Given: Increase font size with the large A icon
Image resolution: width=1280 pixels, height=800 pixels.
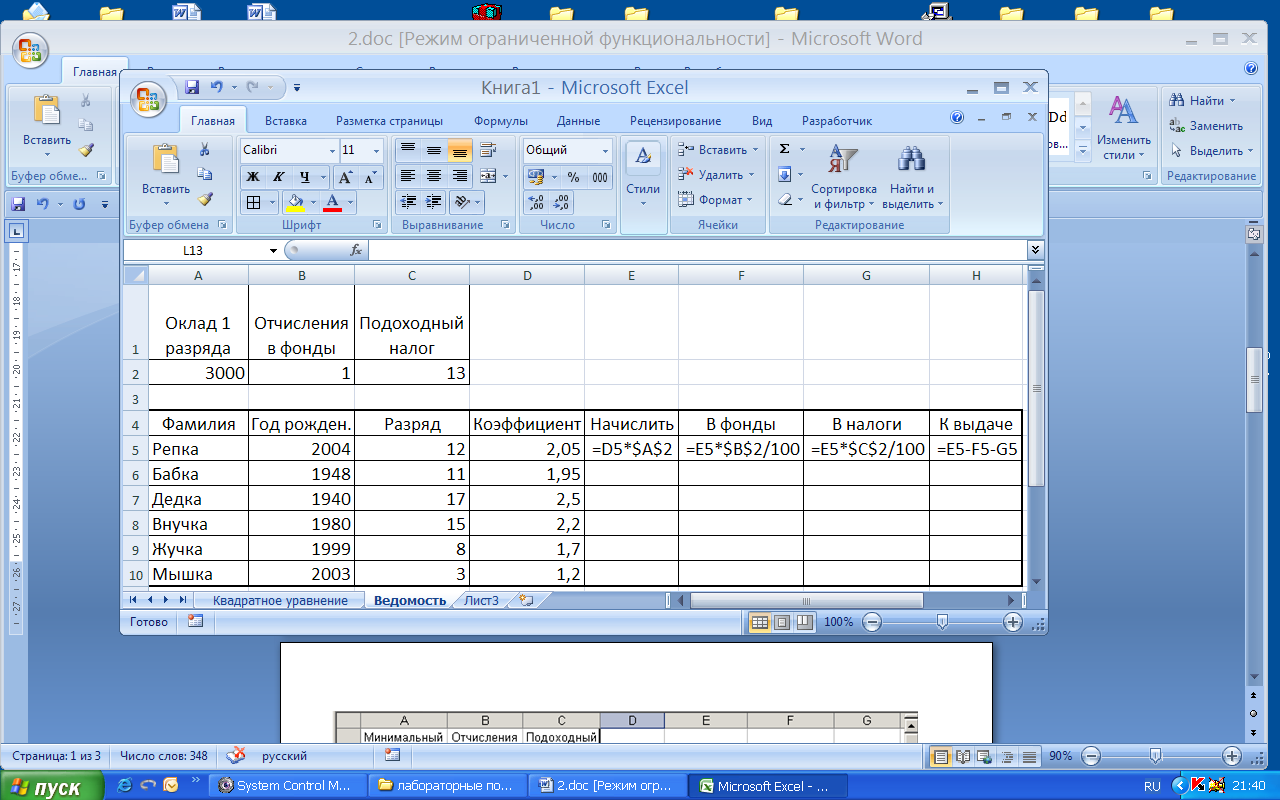Looking at the screenshot, I should [x=346, y=177].
